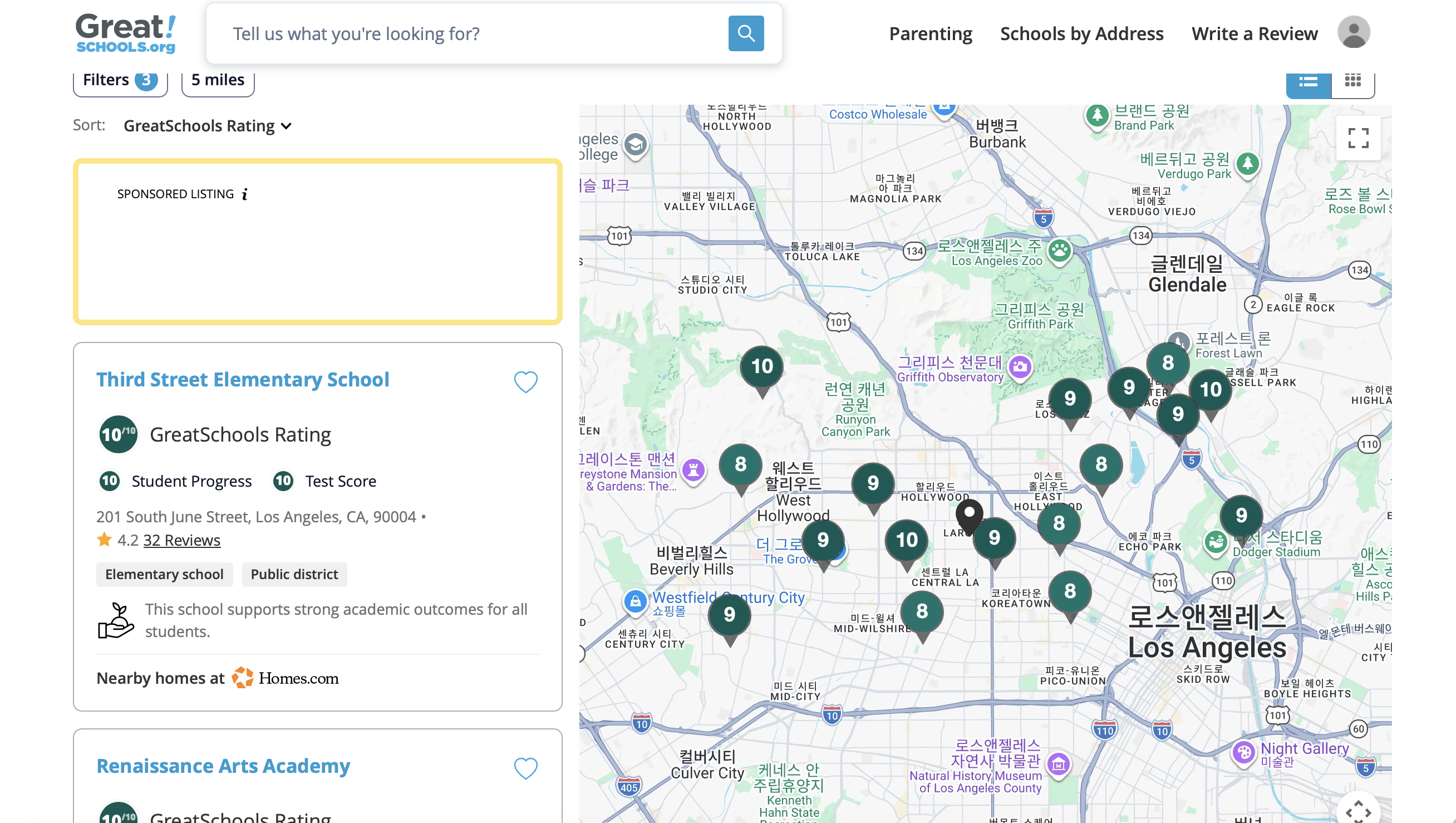Viewport: 1456px width, 823px height.
Task: Favorite Third Street Elementary School with heart
Action: (x=525, y=382)
